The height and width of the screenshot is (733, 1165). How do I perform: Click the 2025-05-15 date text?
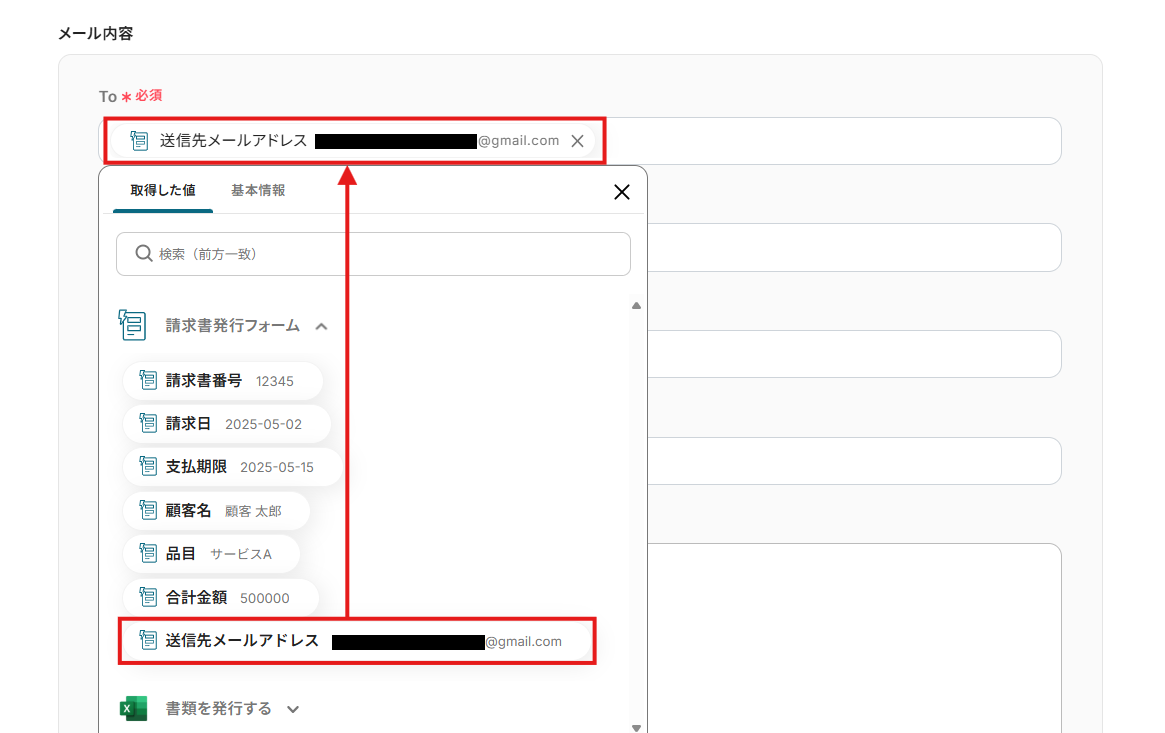tap(276, 468)
